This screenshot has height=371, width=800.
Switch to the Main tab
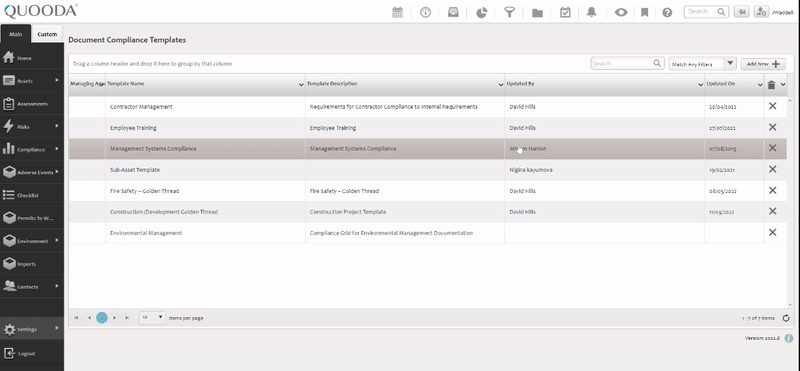point(16,34)
